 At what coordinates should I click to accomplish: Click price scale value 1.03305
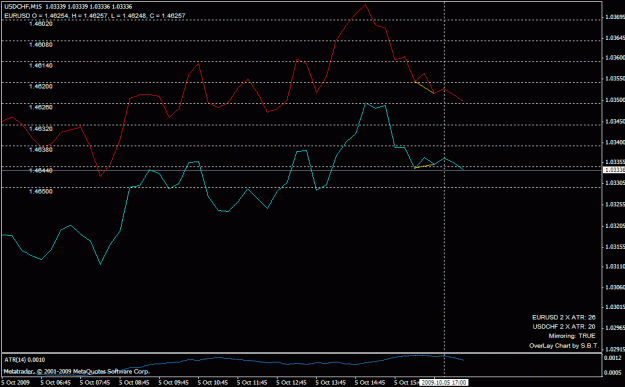tap(615, 183)
